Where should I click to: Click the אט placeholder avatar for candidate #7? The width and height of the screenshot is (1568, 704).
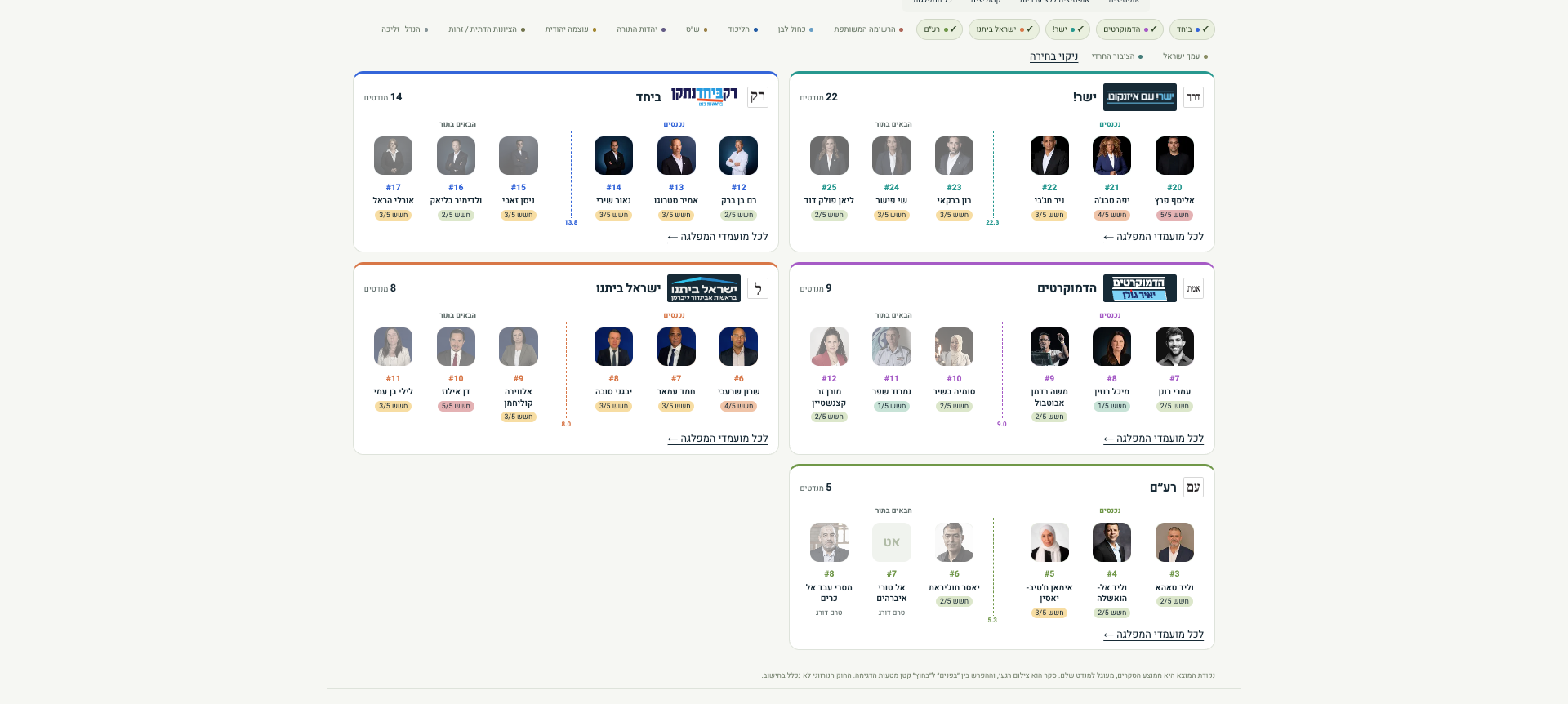892,542
